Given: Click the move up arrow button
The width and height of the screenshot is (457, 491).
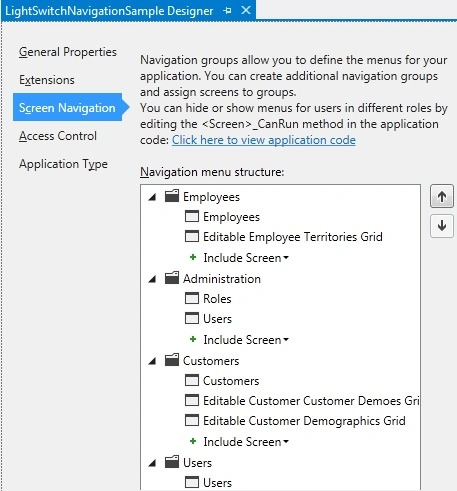Looking at the screenshot, I should point(442,196).
